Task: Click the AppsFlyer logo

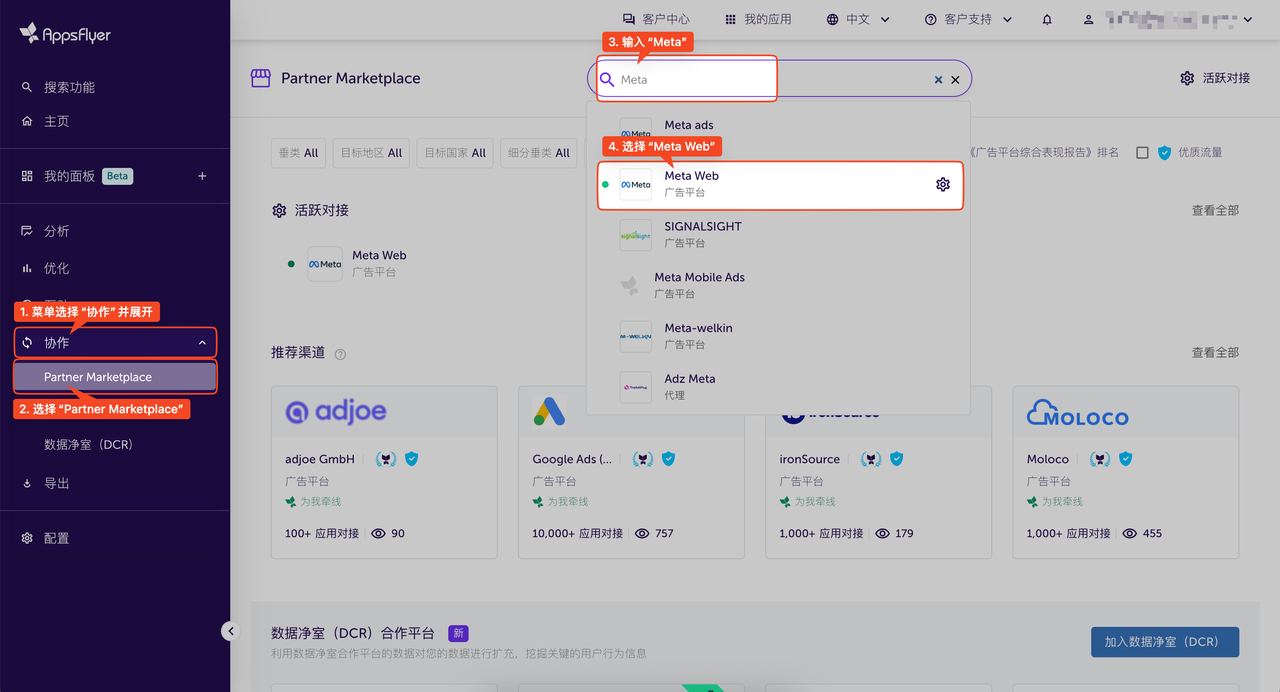Action: pos(65,34)
